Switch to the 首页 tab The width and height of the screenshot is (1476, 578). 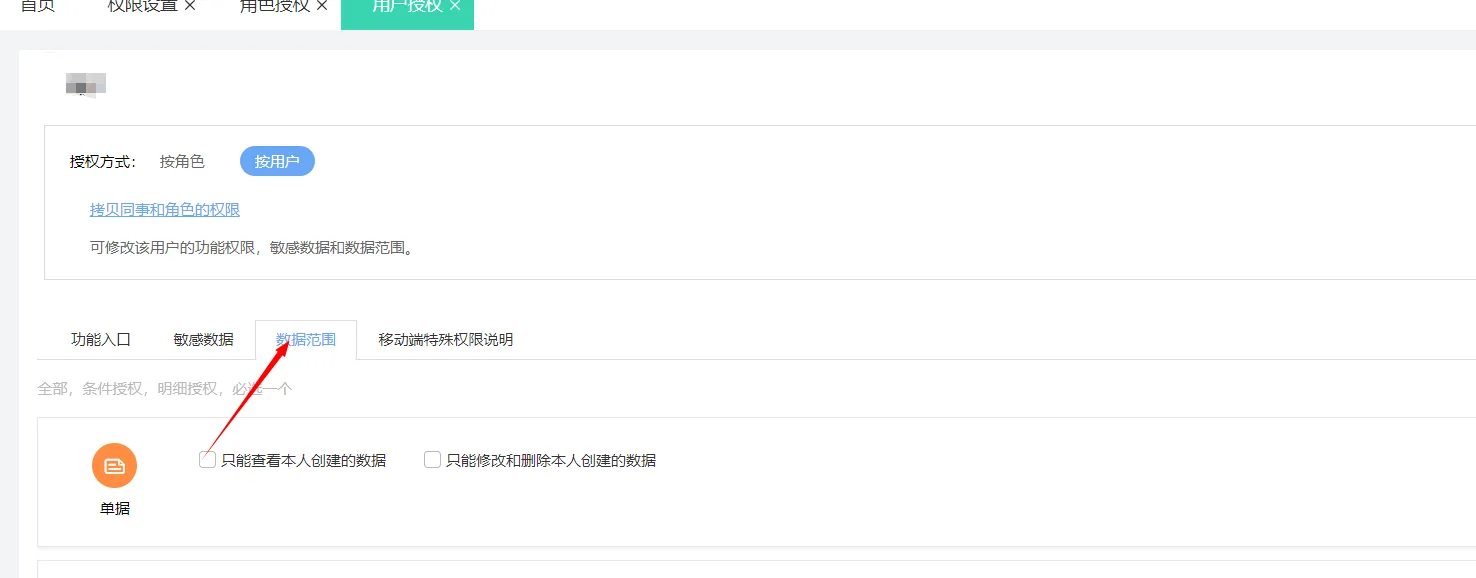click(38, 6)
